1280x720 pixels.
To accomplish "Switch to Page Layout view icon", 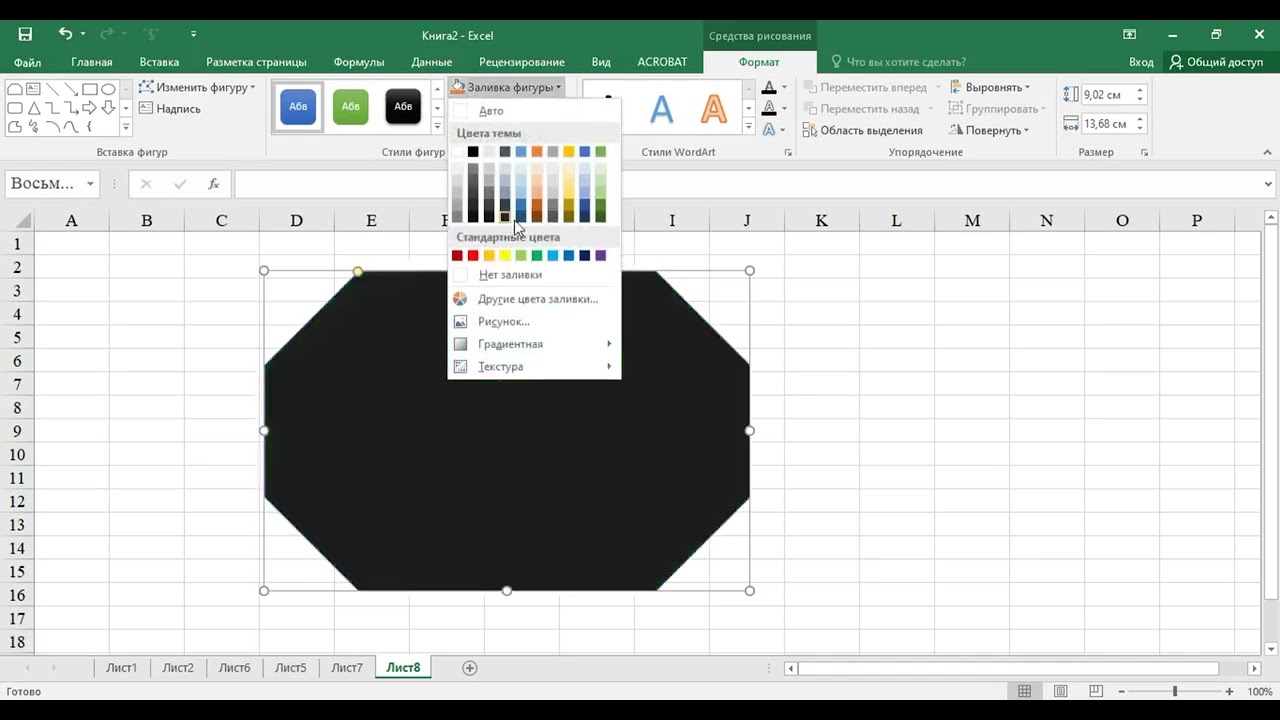I will click(1061, 692).
